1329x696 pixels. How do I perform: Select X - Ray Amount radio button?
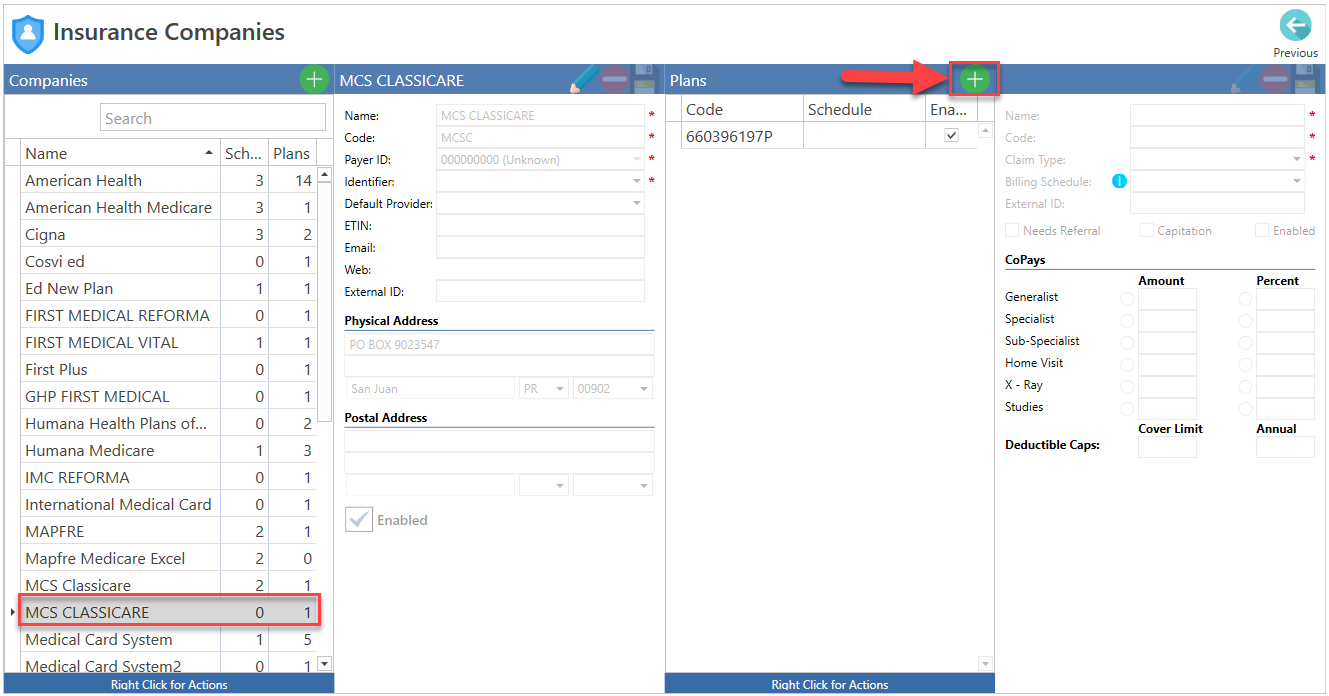point(1127,386)
